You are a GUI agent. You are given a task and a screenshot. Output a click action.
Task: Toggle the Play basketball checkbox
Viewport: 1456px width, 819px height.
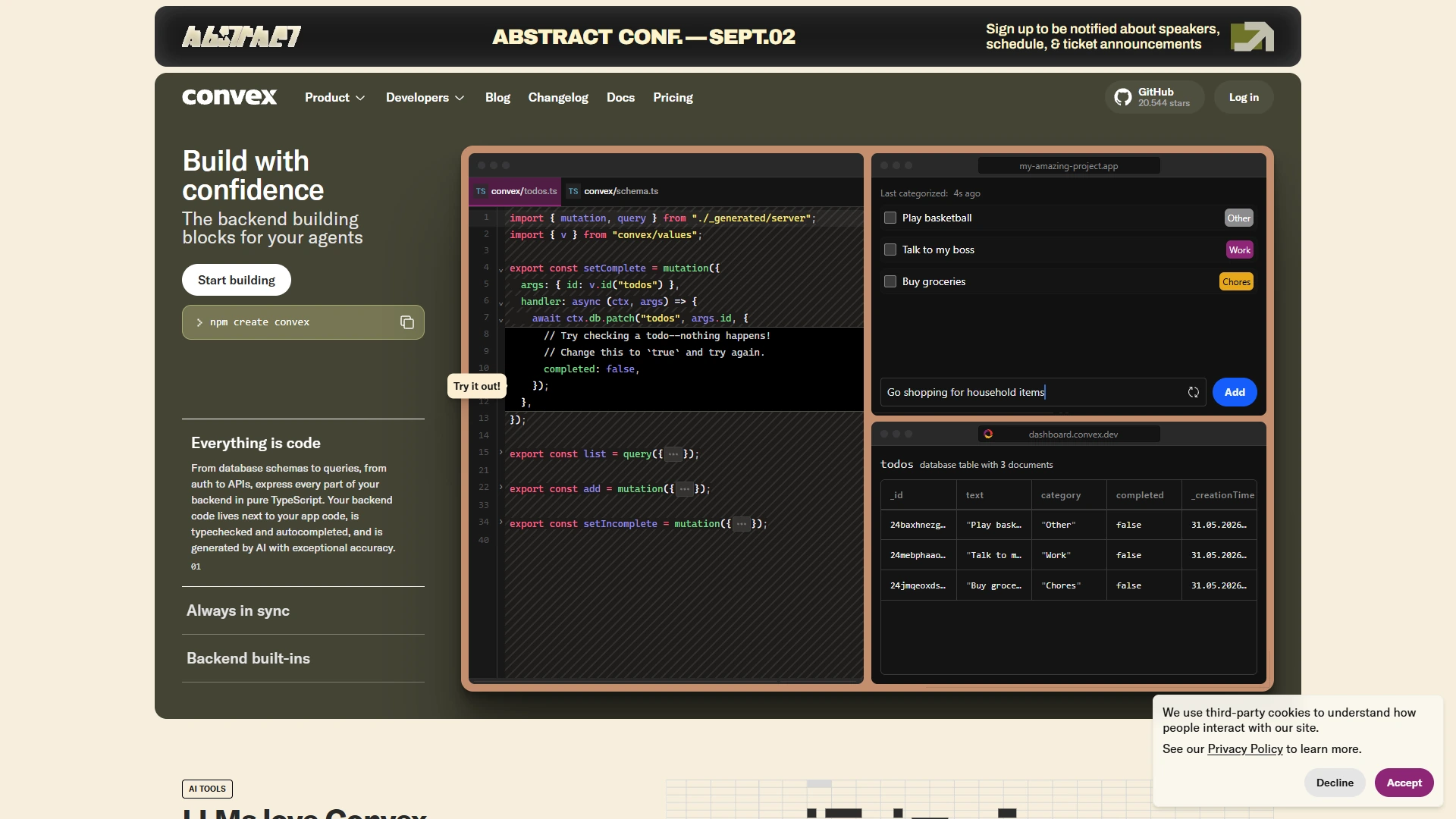click(x=890, y=218)
